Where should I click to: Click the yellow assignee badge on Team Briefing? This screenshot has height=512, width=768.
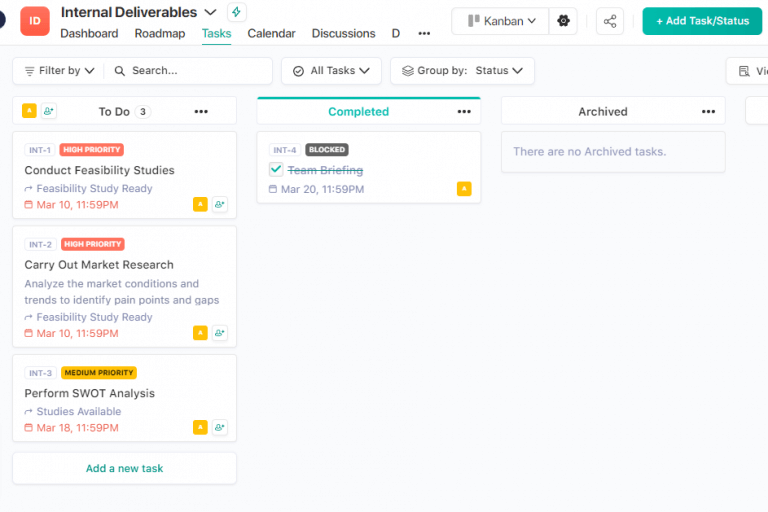(x=464, y=189)
